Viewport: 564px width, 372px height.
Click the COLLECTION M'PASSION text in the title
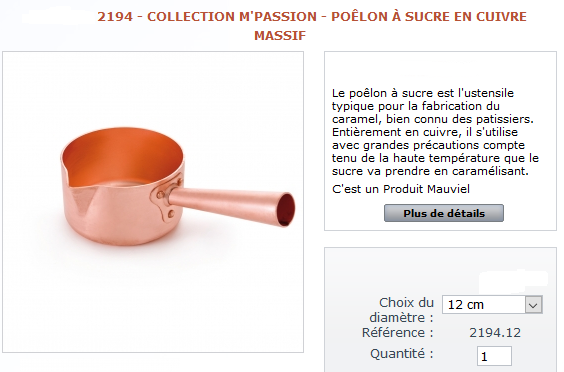(232, 17)
